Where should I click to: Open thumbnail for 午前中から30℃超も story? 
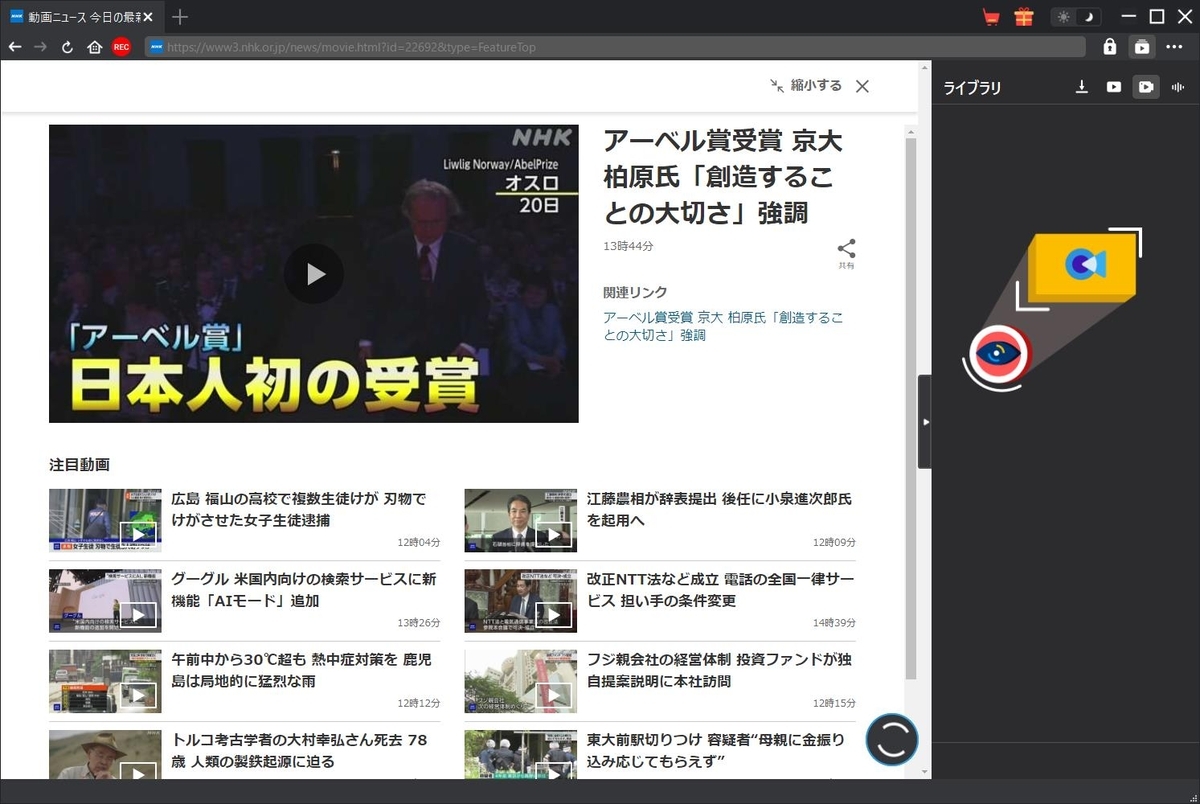tap(105, 681)
